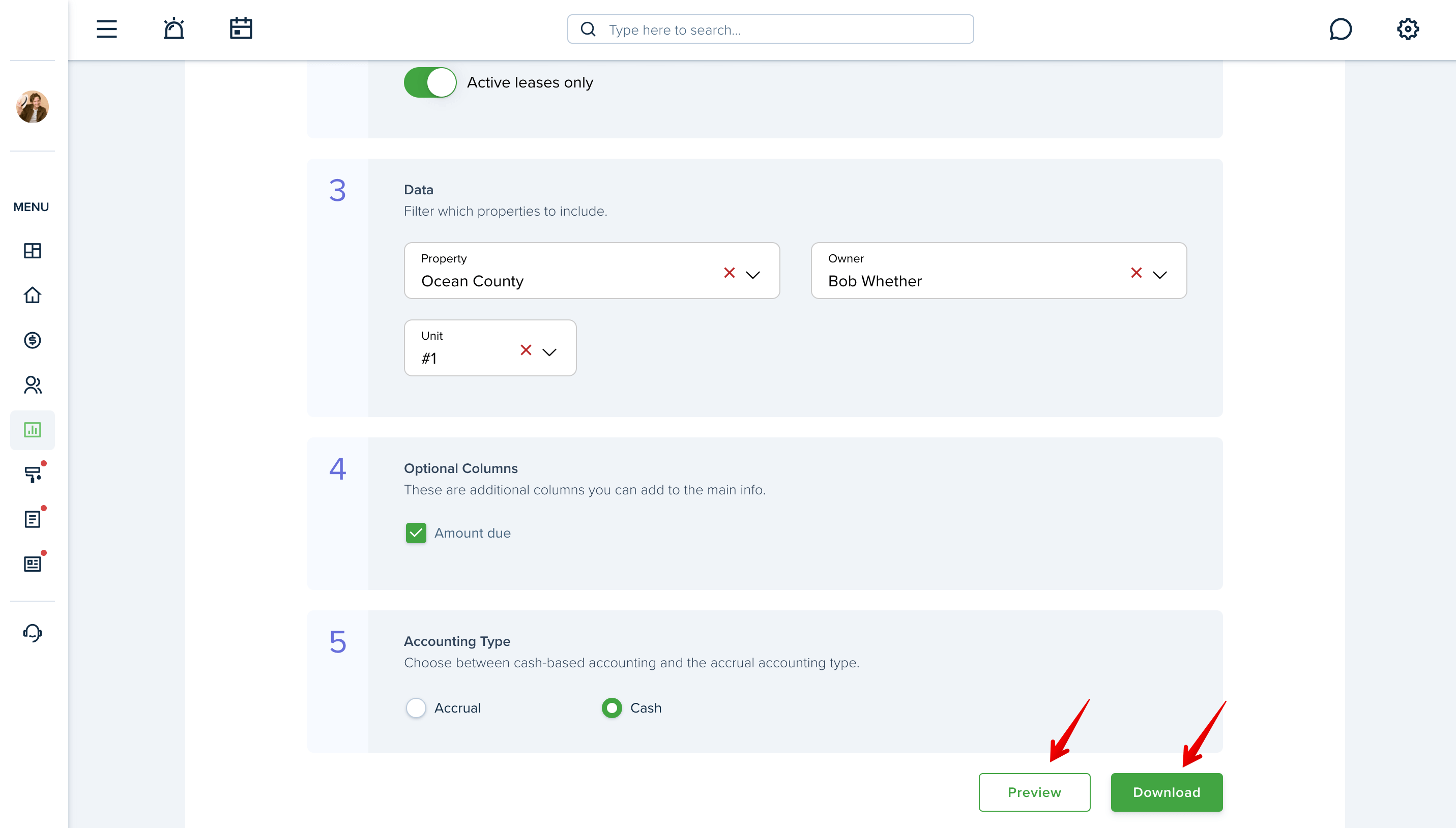This screenshot has width=1456, height=828.
Task: Open the maintenance paint roller icon
Action: point(33,475)
